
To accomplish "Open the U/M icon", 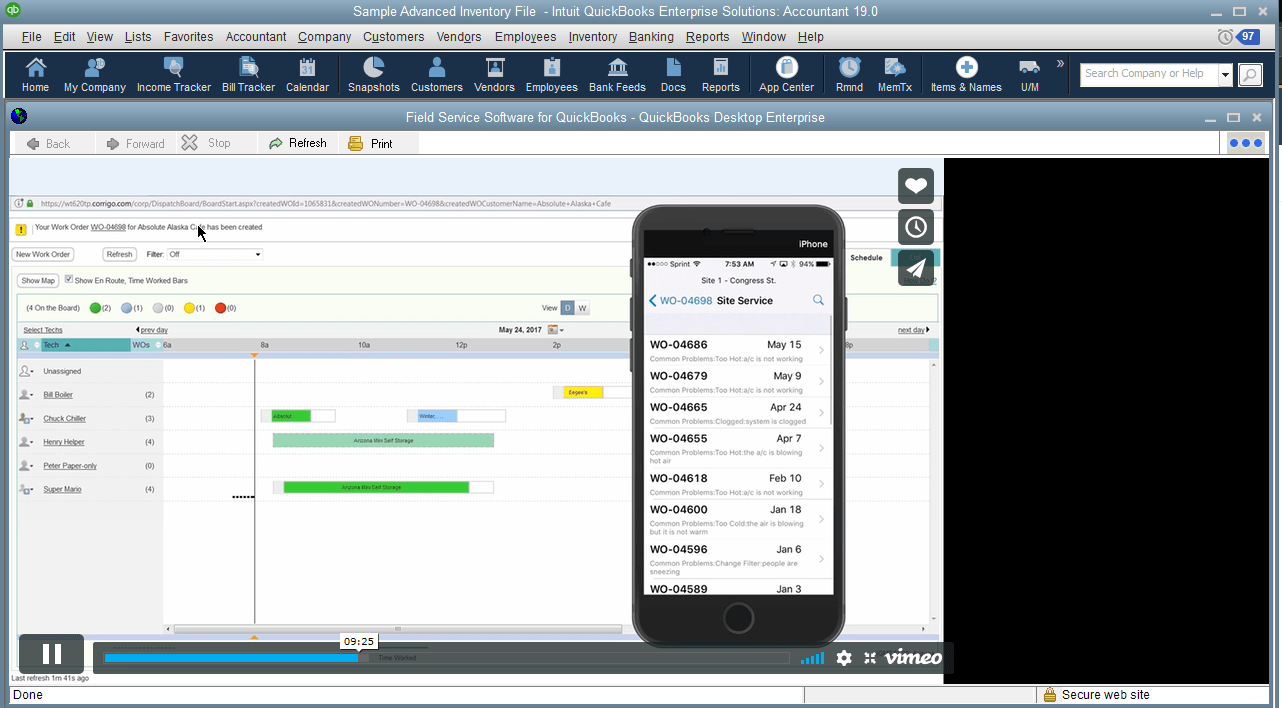I will pyautogui.click(x=1030, y=75).
